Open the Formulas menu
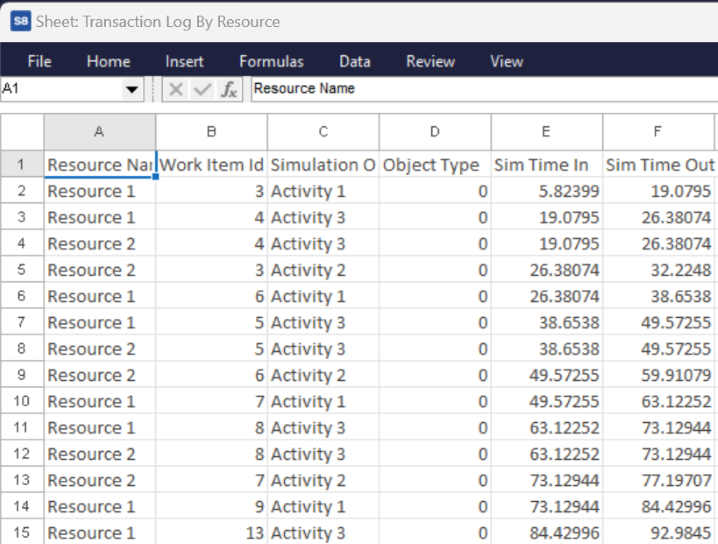 point(271,61)
